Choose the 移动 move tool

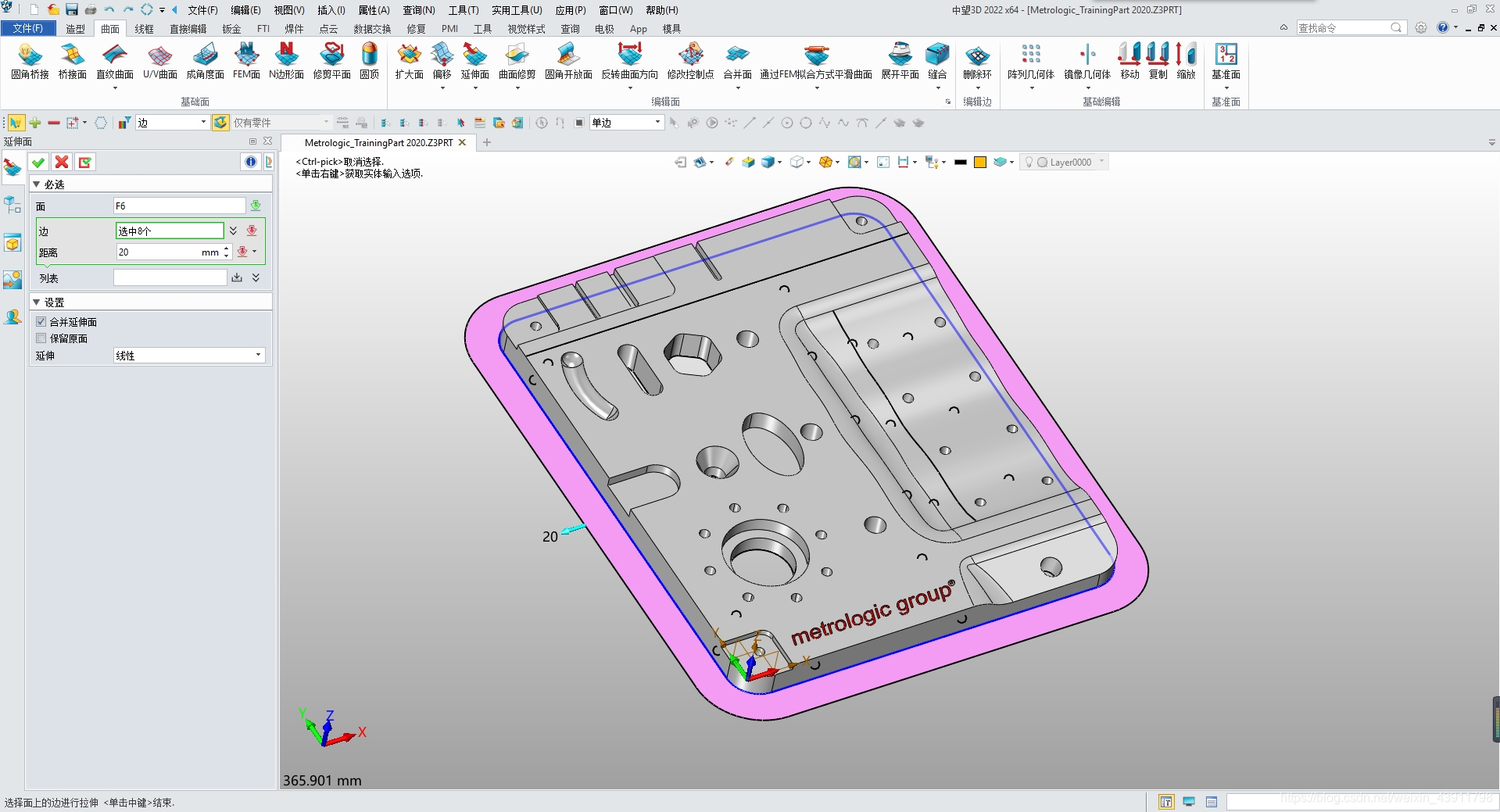1129,61
